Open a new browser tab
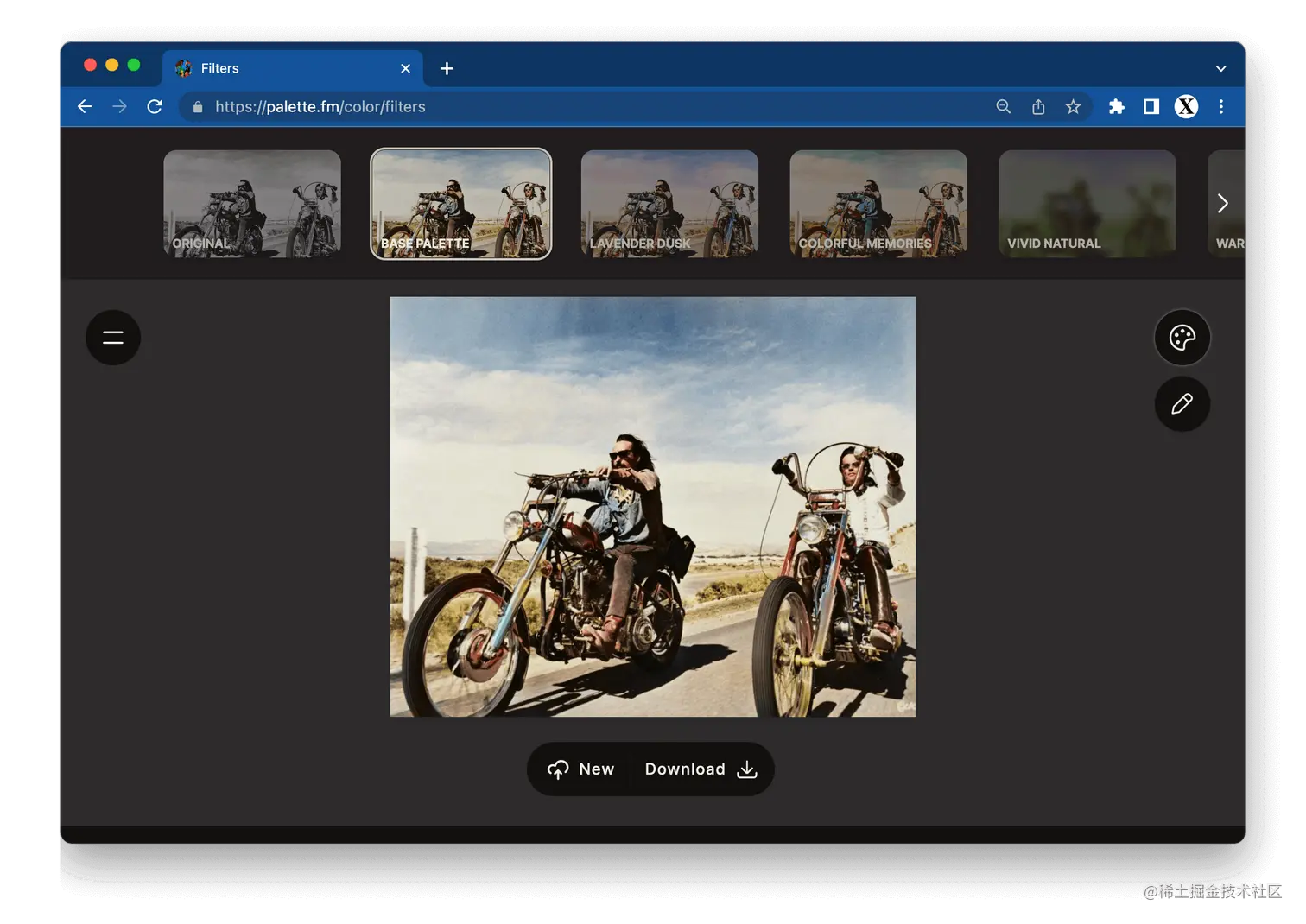 coord(446,68)
